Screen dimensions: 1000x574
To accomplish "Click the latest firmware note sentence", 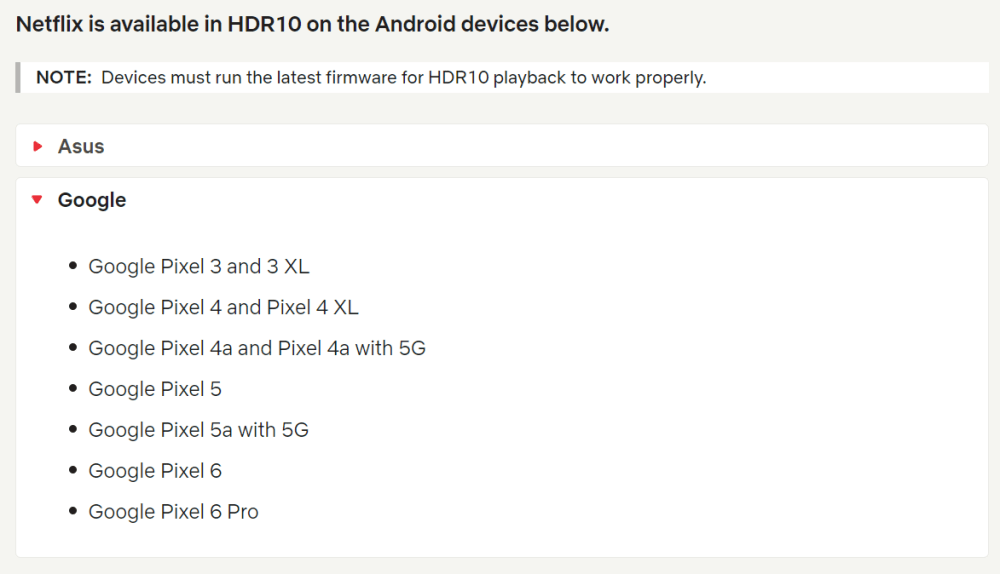I will point(404,78).
